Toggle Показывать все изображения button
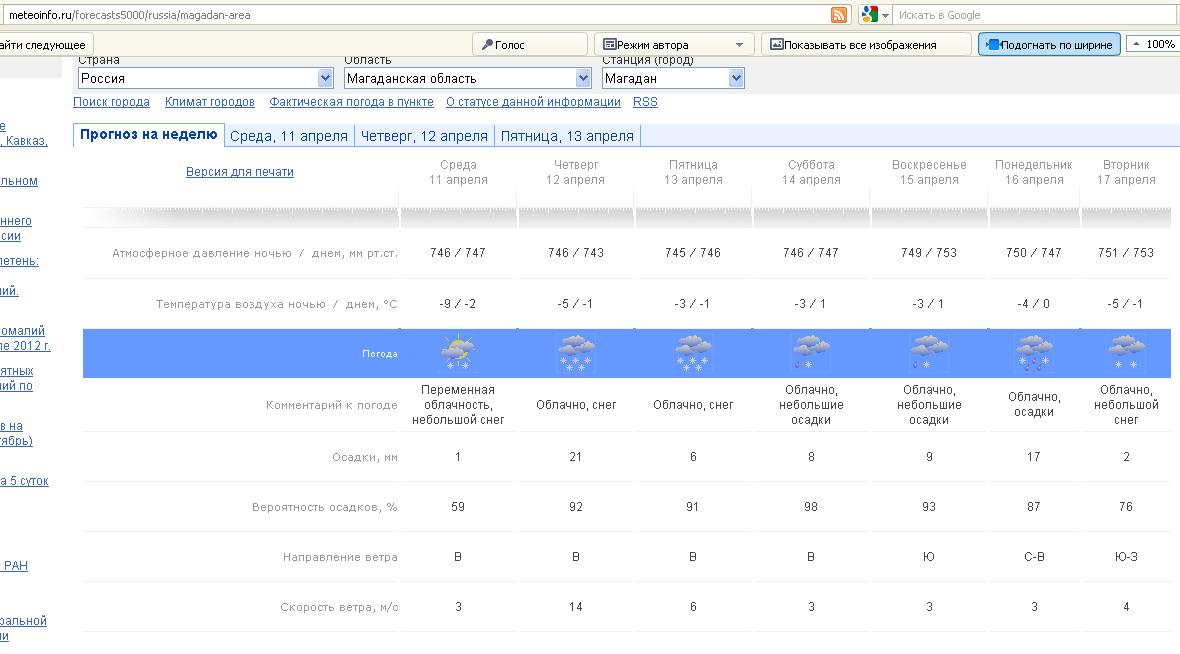This screenshot has width=1180, height=654. [866, 45]
